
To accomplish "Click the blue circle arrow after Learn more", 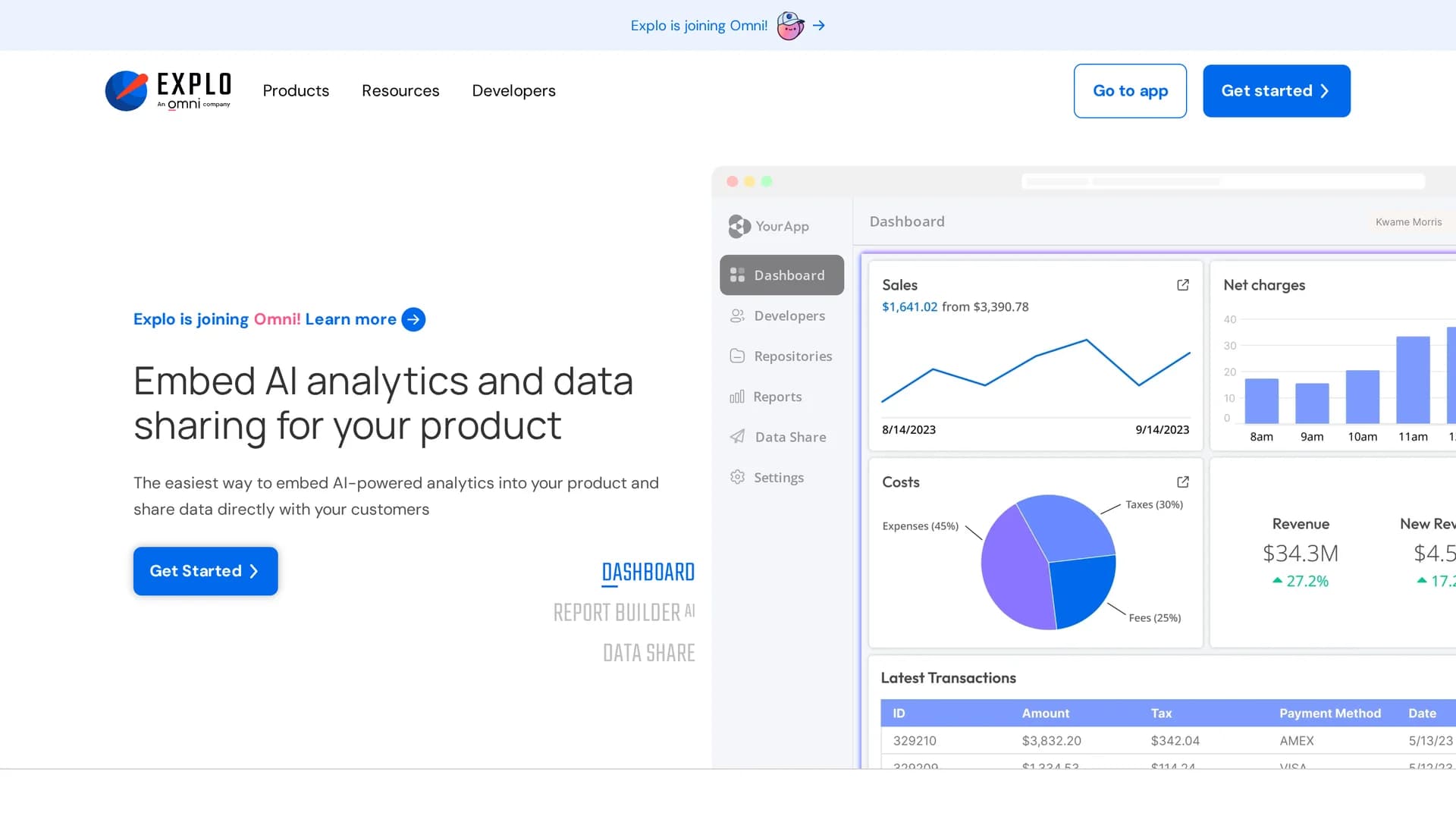I will point(413,319).
